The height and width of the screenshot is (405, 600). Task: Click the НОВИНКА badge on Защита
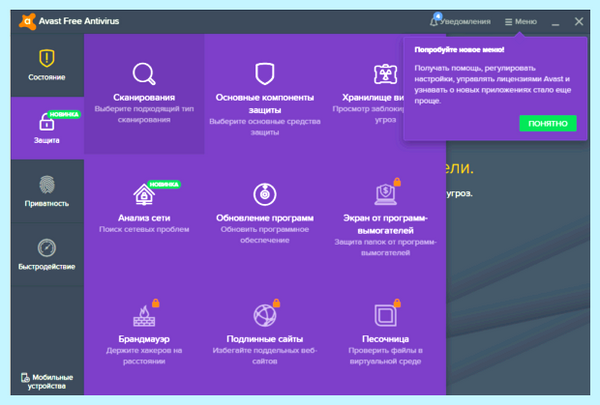pos(64,114)
